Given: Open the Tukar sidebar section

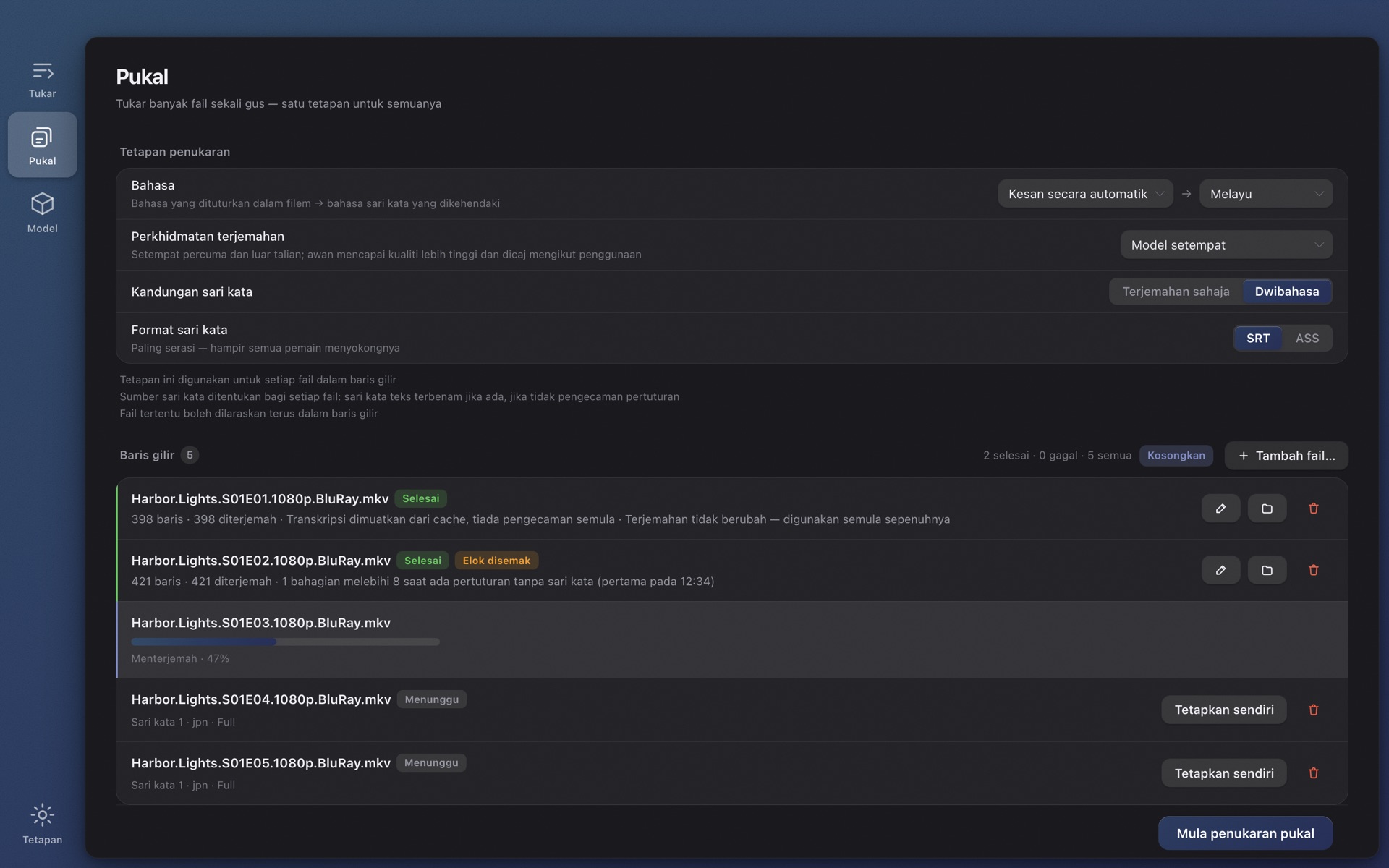Looking at the screenshot, I should [42, 79].
